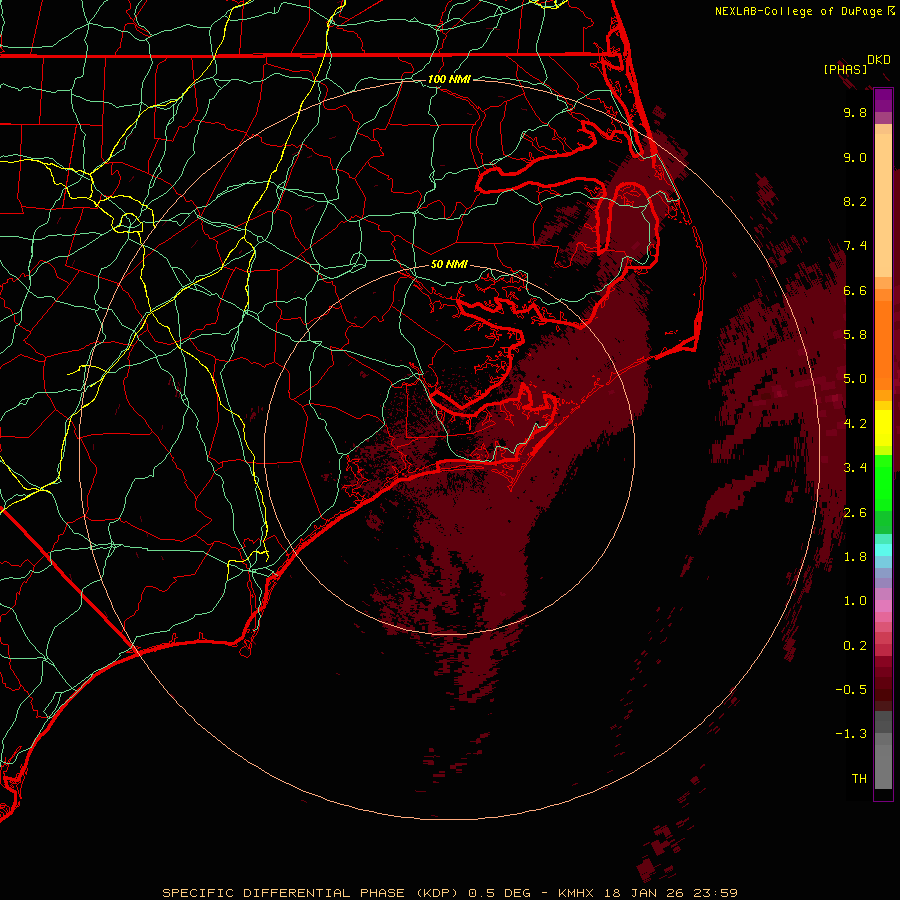Click the 6.6 value on the color scale
The image size is (900, 900).
855,291
